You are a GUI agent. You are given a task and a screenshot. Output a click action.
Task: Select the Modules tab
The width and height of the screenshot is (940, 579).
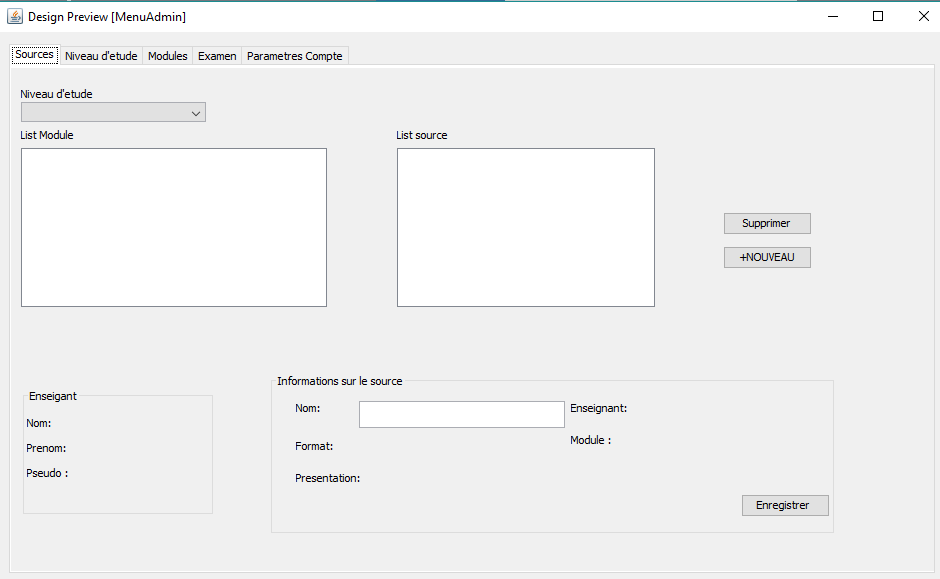[x=167, y=56]
